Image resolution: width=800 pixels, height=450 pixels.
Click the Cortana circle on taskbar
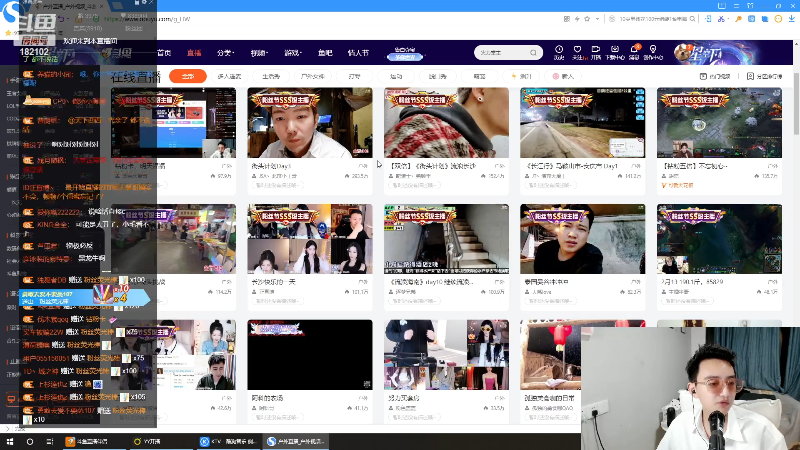click(x=30, y=441)
